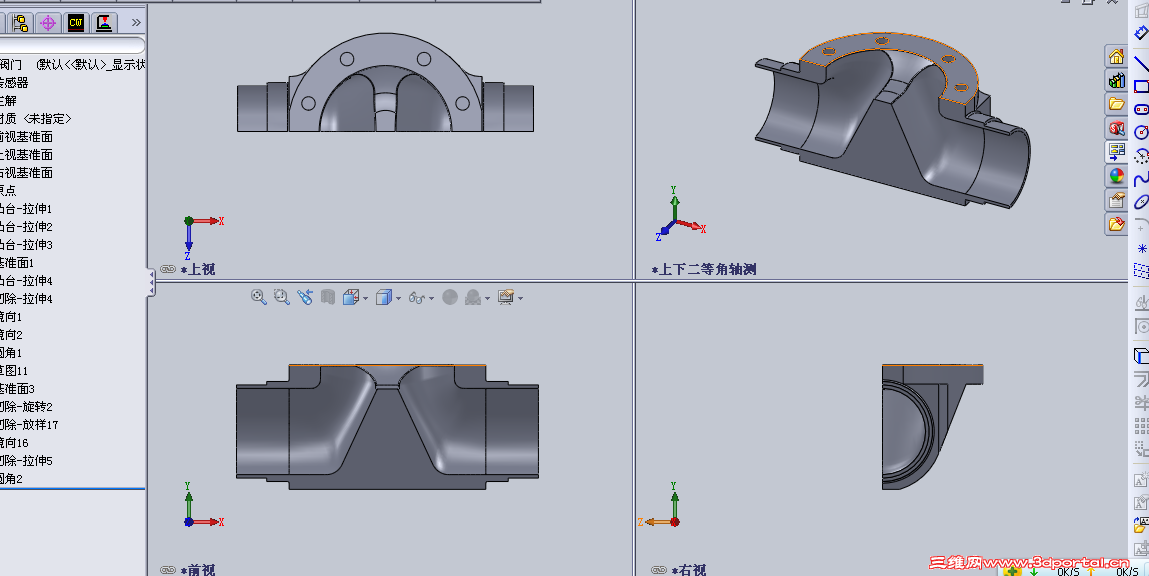The width and height of the screenshot is (1149, 576).
Task: Click View Orientation cube icon
Action: (x=351, y=297)
